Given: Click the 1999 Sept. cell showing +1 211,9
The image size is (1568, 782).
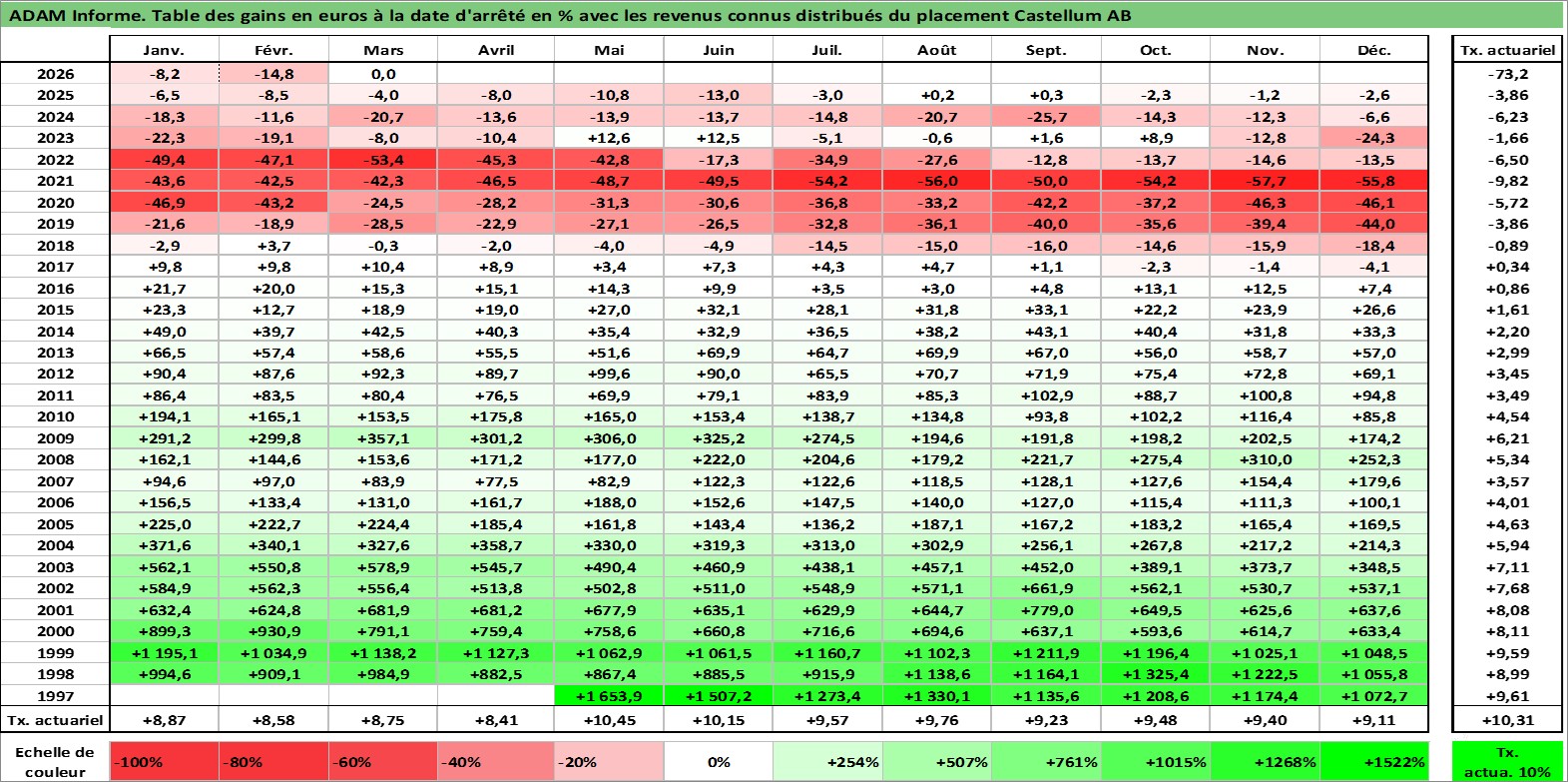Looking at the screenshot, I should pyautogui.click(x=1046, y=653).
